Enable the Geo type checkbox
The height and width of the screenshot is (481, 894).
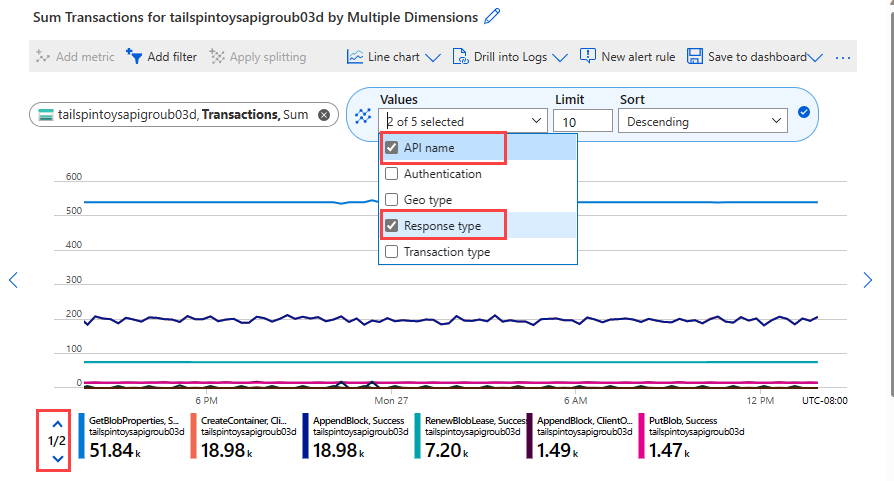click(392, 200)
